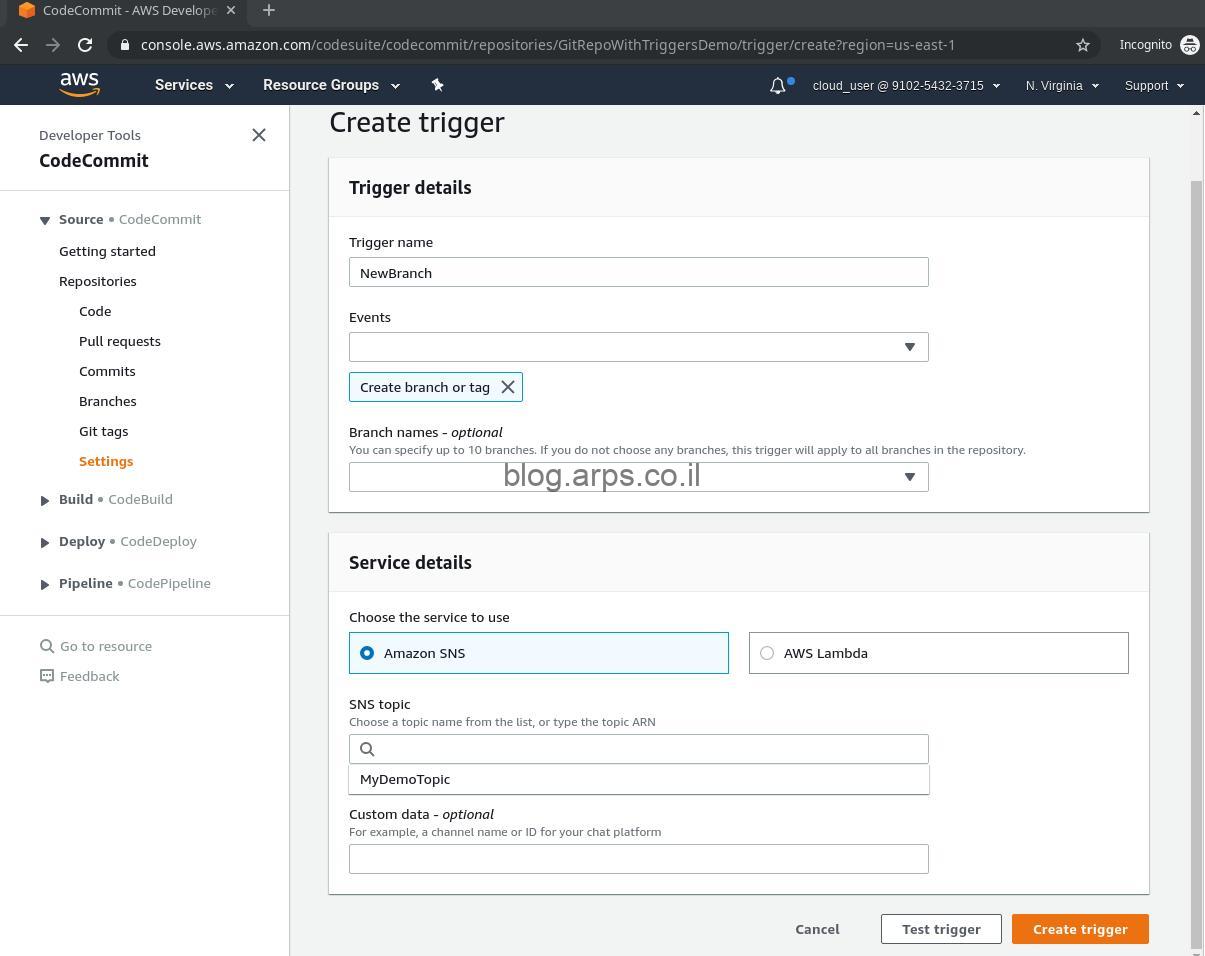
Task: Click the Create trigger button
Action: pyautogui.click(x=1080, y=929)
